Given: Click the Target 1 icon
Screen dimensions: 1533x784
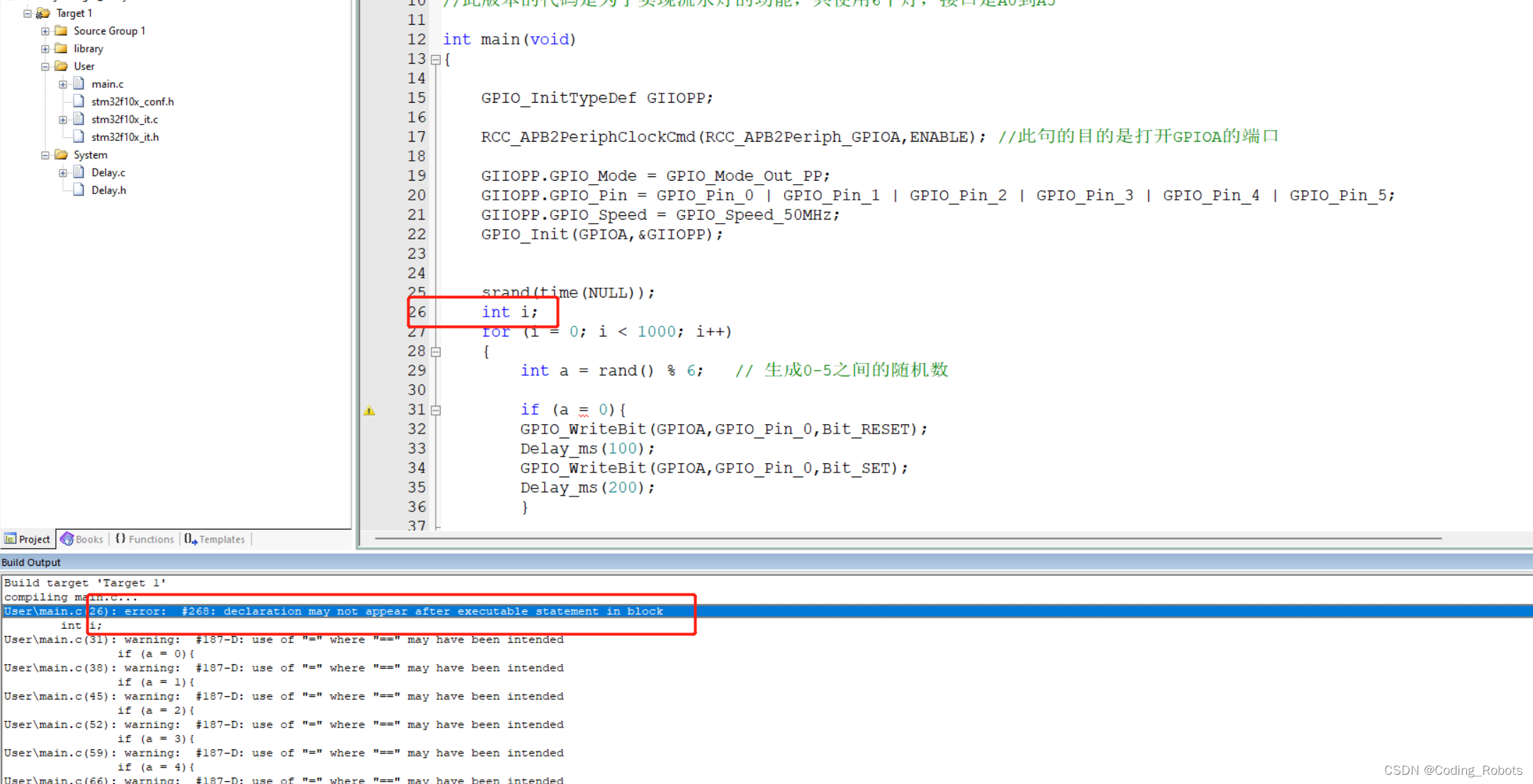Looking at the screenshot, I should tap(43, 13).
